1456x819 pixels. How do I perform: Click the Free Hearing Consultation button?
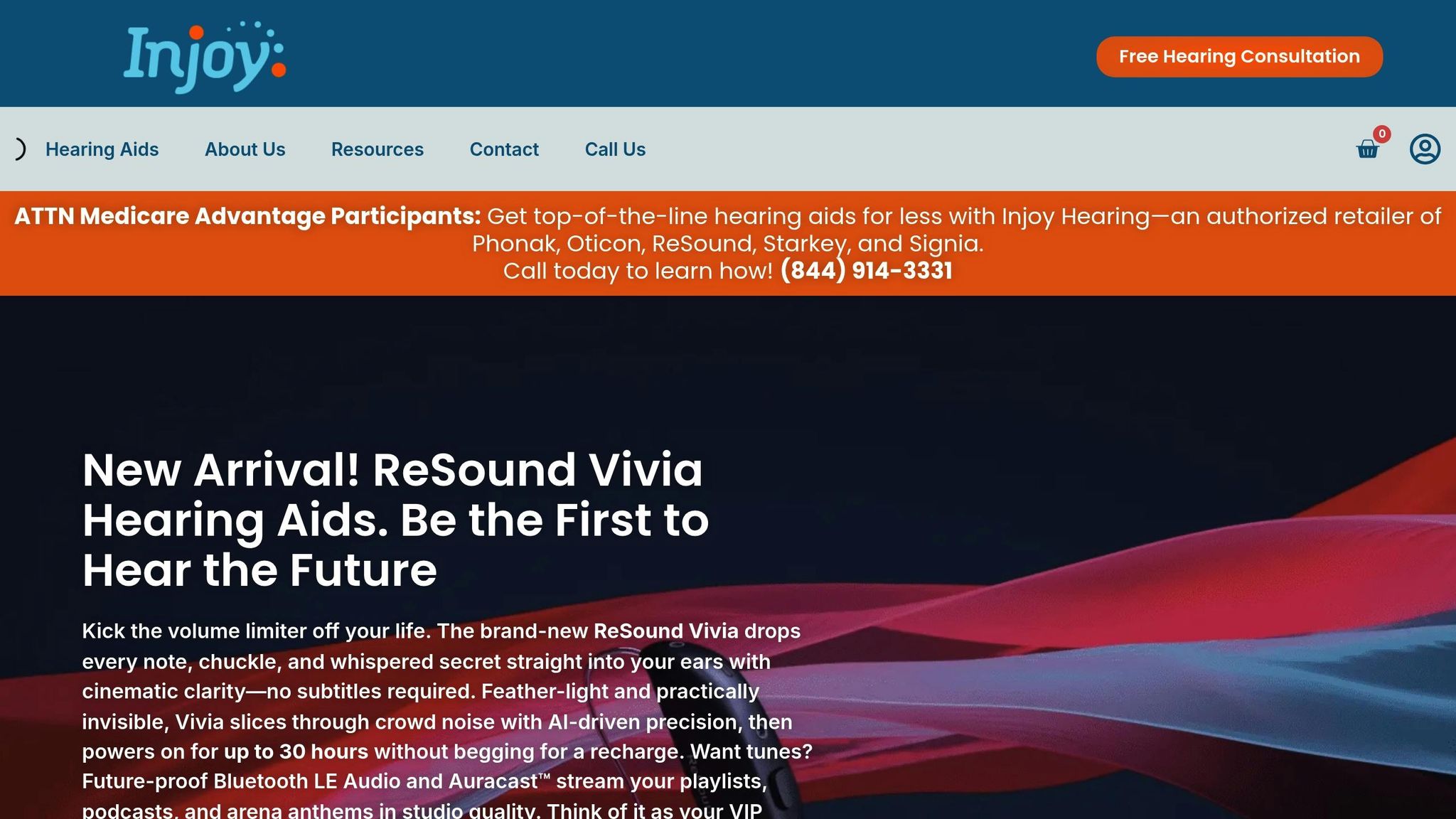[x=1239, y=57]
